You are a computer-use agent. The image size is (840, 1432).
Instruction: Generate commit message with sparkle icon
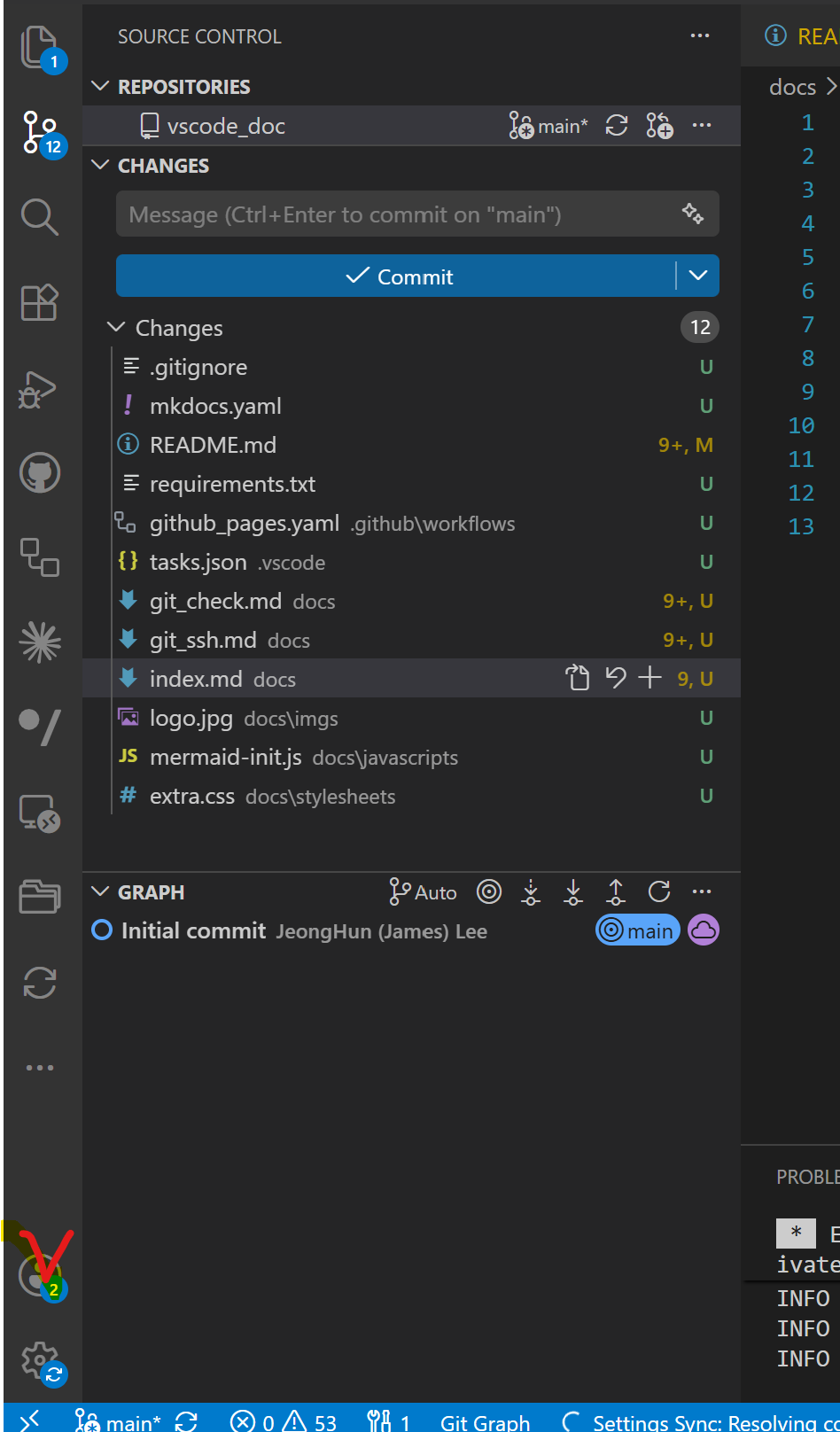pos(693,214)
